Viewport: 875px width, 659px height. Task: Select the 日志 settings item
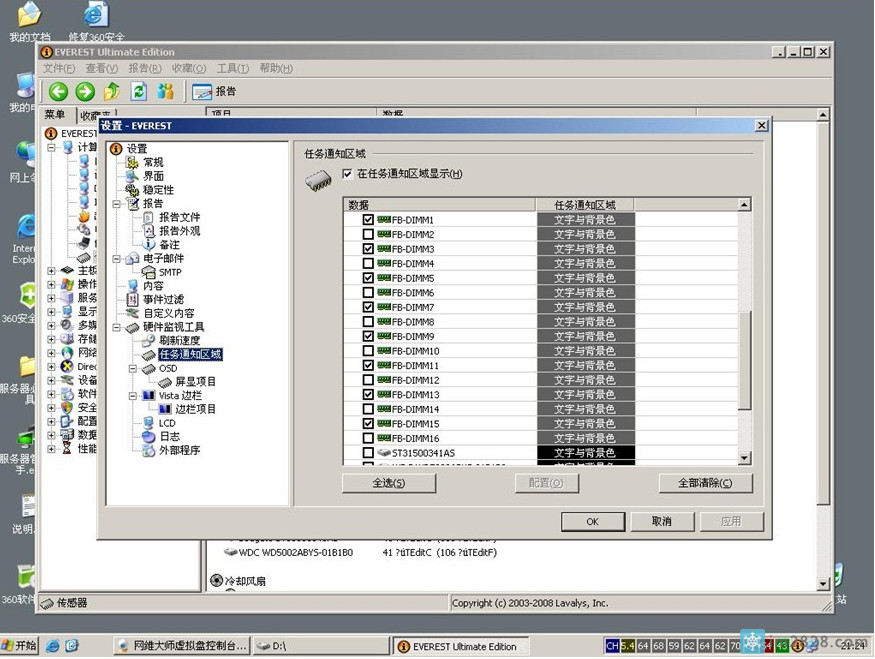coord(169,437)
